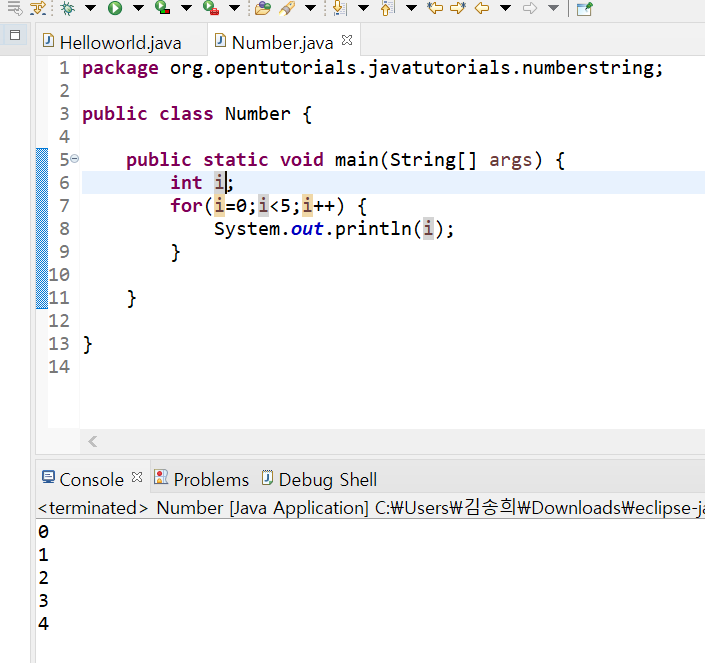This screenshot has width=705, height=663.
Task: Open the Back history dropdown arrow
Action: coord(505,8)
